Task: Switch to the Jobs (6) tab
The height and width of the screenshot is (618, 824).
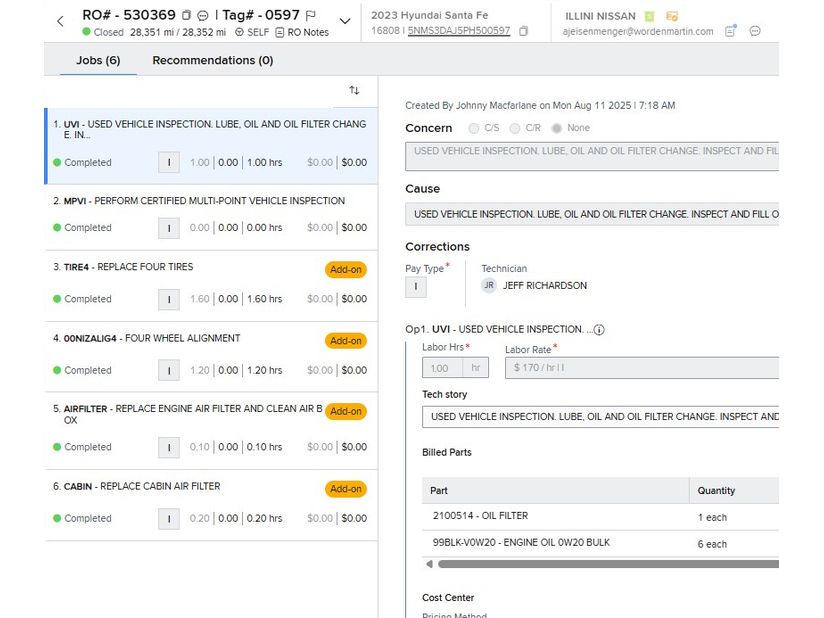Action: (98, 60)
